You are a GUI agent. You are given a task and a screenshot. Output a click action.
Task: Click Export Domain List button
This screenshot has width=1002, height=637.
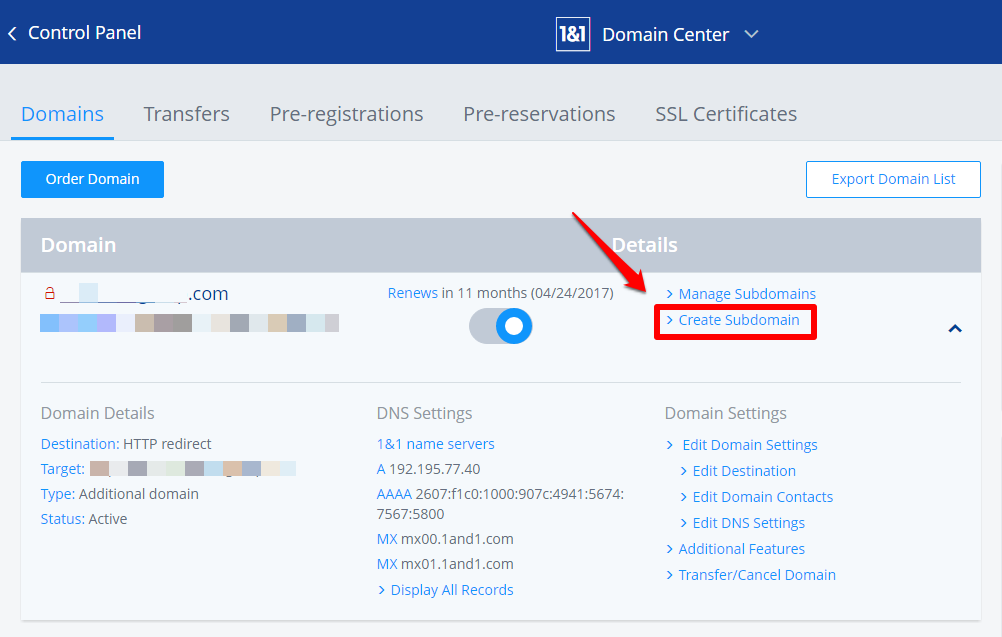point(893,180)
